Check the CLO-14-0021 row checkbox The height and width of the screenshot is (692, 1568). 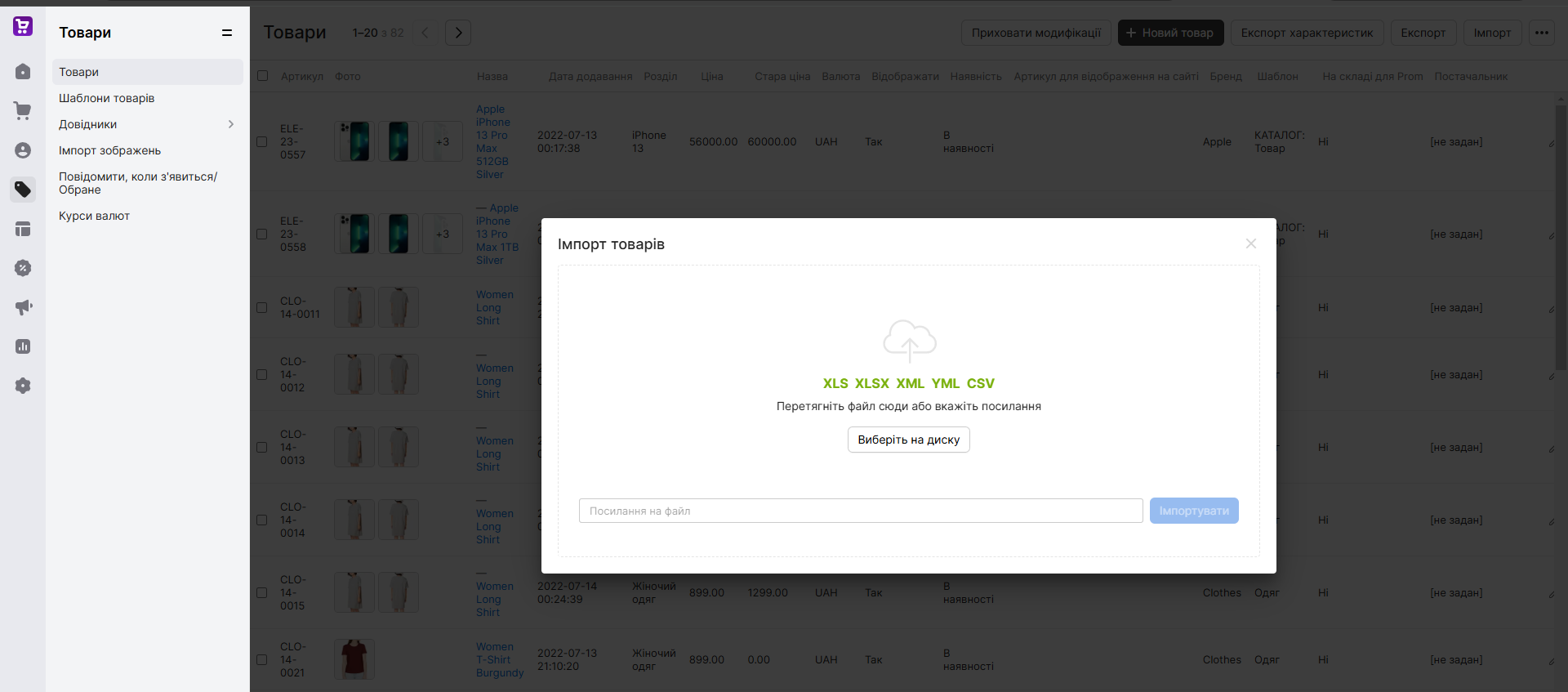point(262,659)
